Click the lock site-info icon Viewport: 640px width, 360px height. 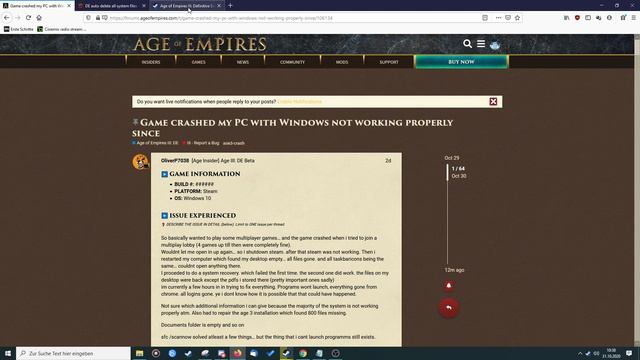(98, 18)
